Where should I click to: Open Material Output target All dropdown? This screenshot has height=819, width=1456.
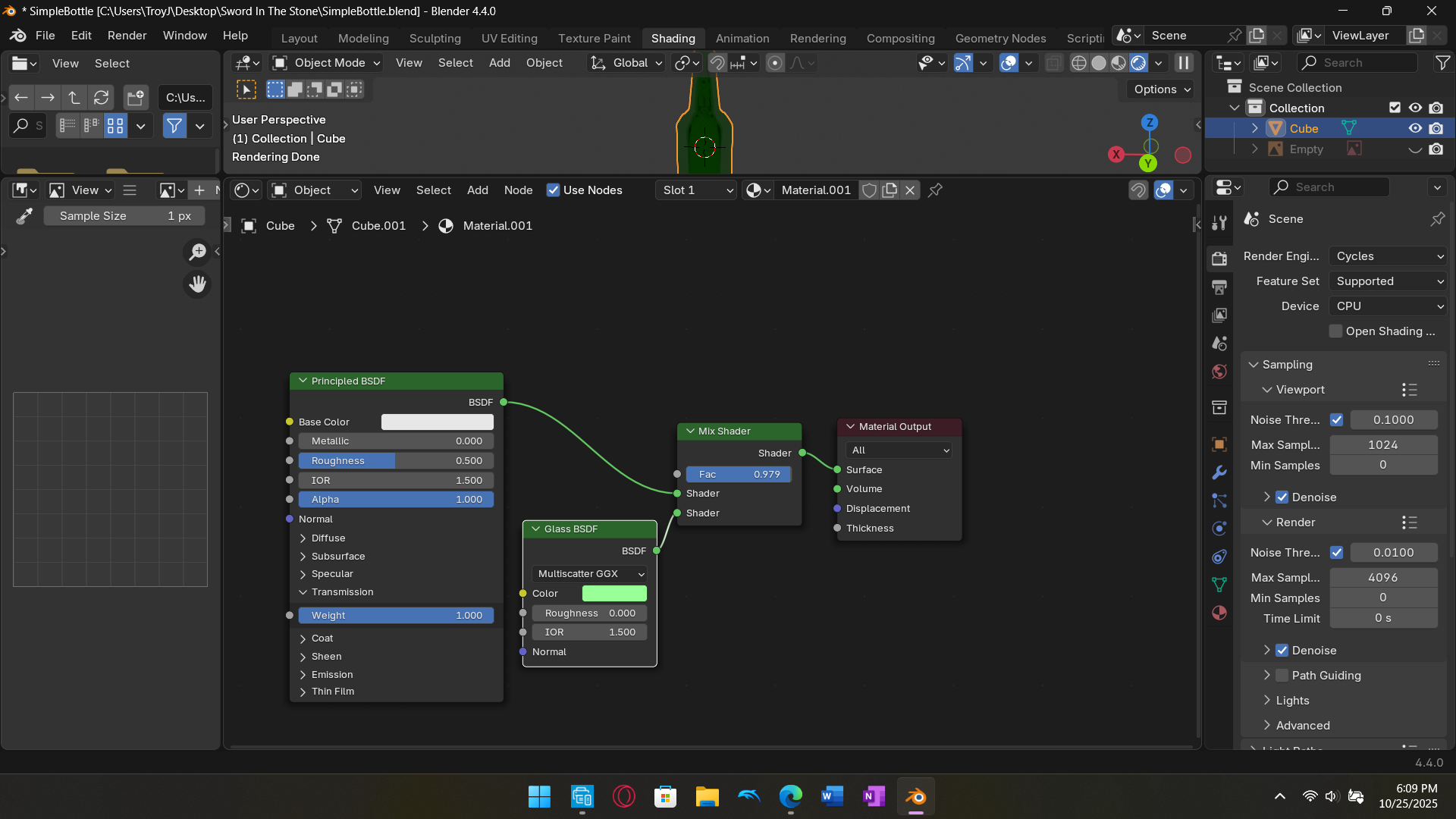[x=899, y=450]
